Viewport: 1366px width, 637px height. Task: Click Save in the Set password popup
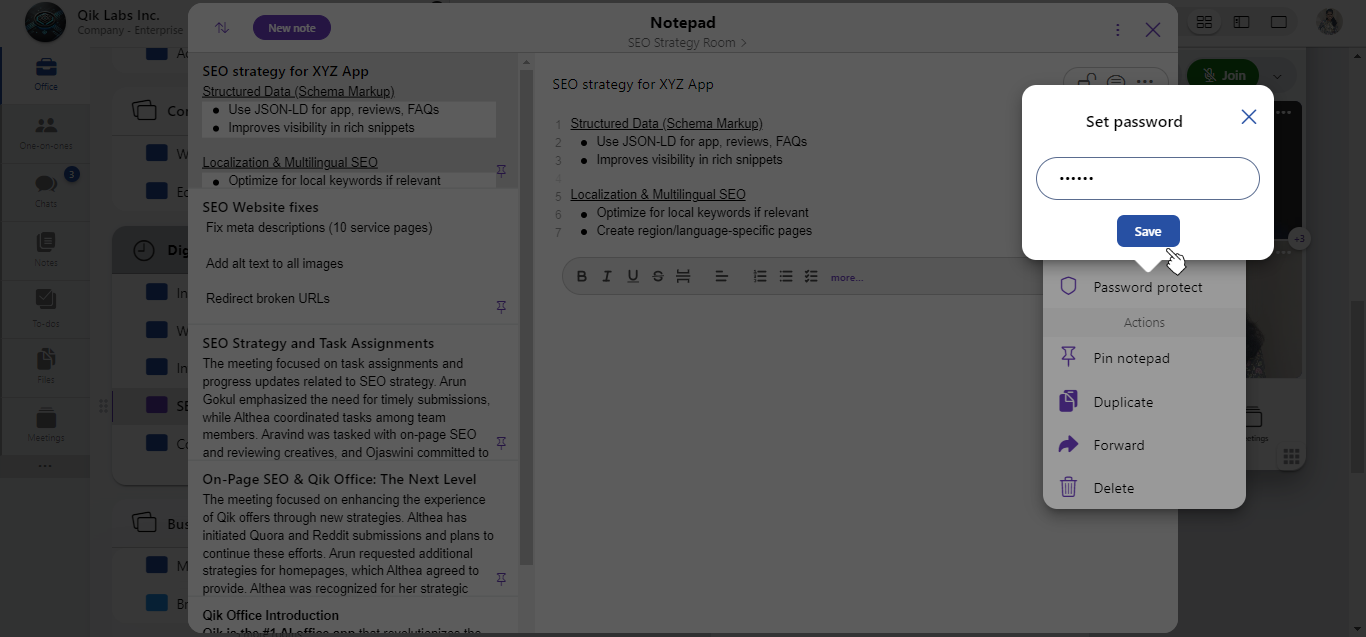pos(1148,231)
